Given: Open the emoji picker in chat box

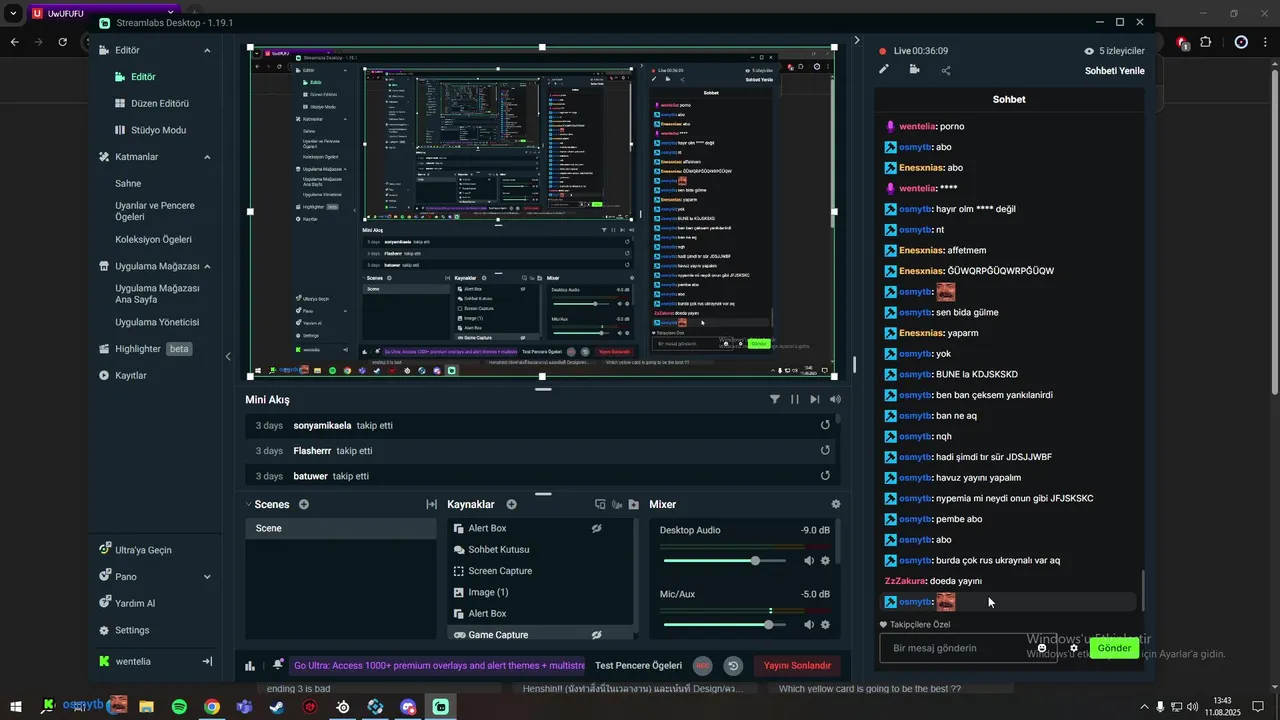Looking at the screenshot, I should point(1042,648).
